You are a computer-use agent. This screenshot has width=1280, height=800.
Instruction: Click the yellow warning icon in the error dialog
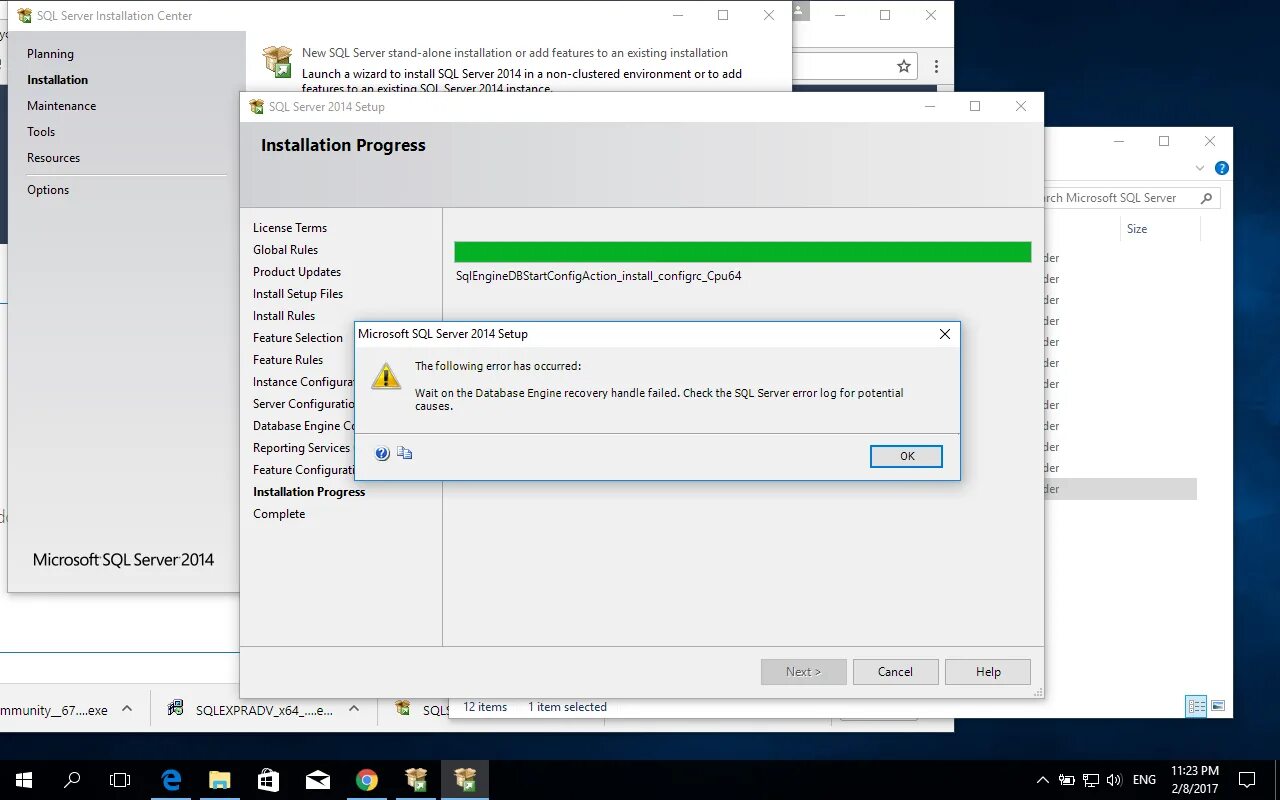click(386, 376)
